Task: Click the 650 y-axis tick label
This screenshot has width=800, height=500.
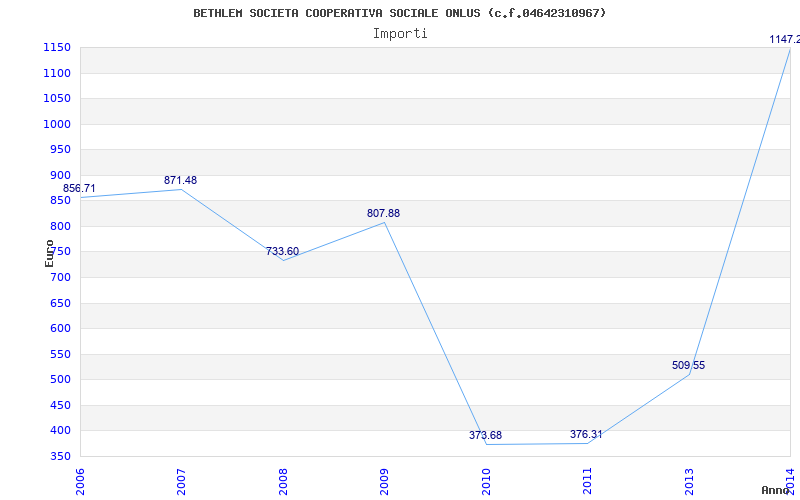Action: 60,303
